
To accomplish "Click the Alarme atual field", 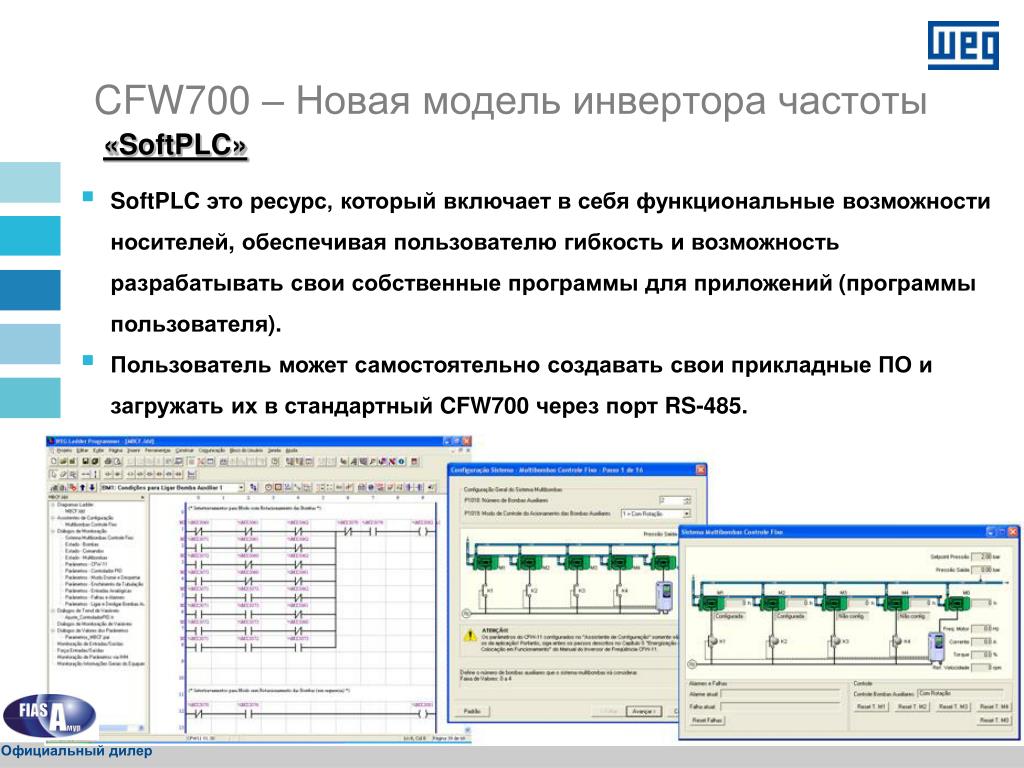I will [780, 694].
